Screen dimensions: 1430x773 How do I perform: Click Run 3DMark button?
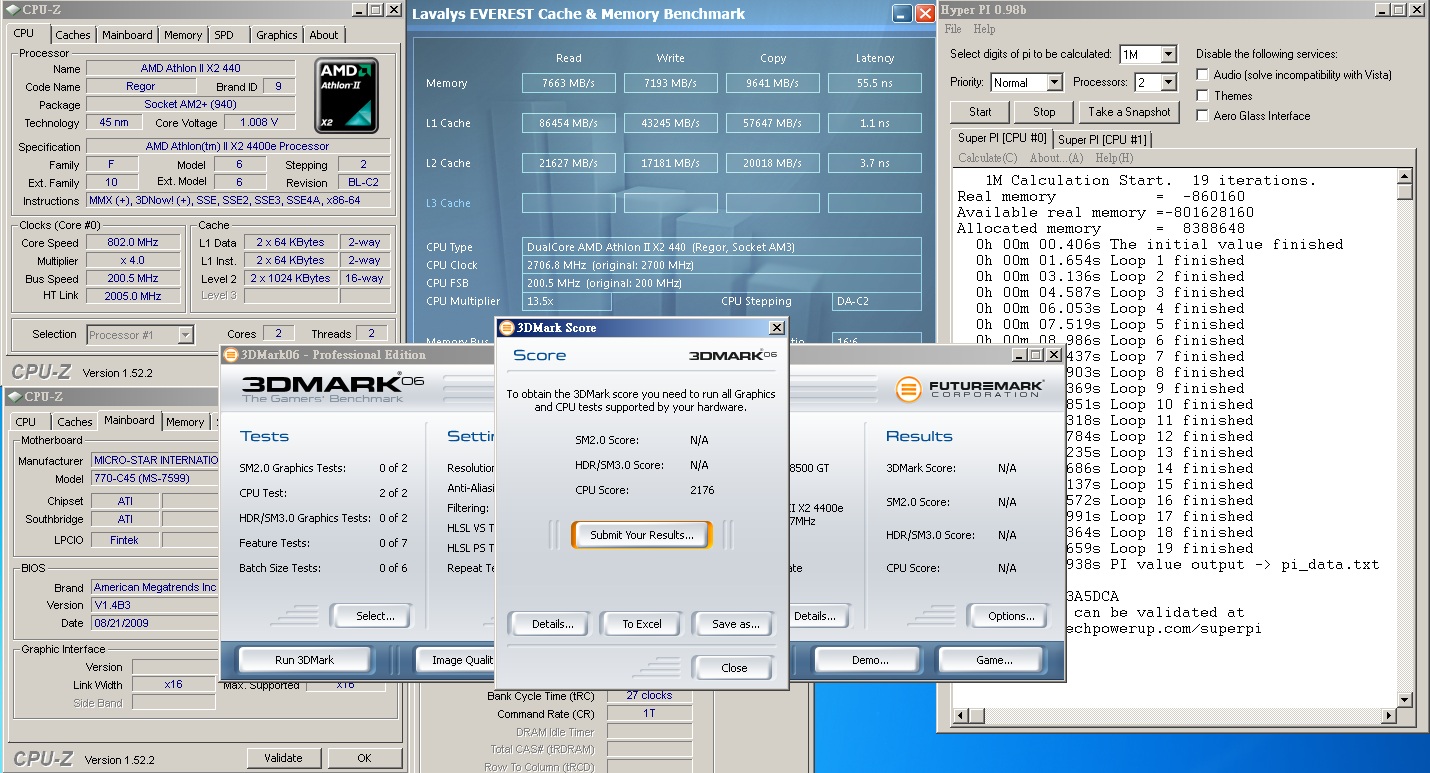coord(304,660)
